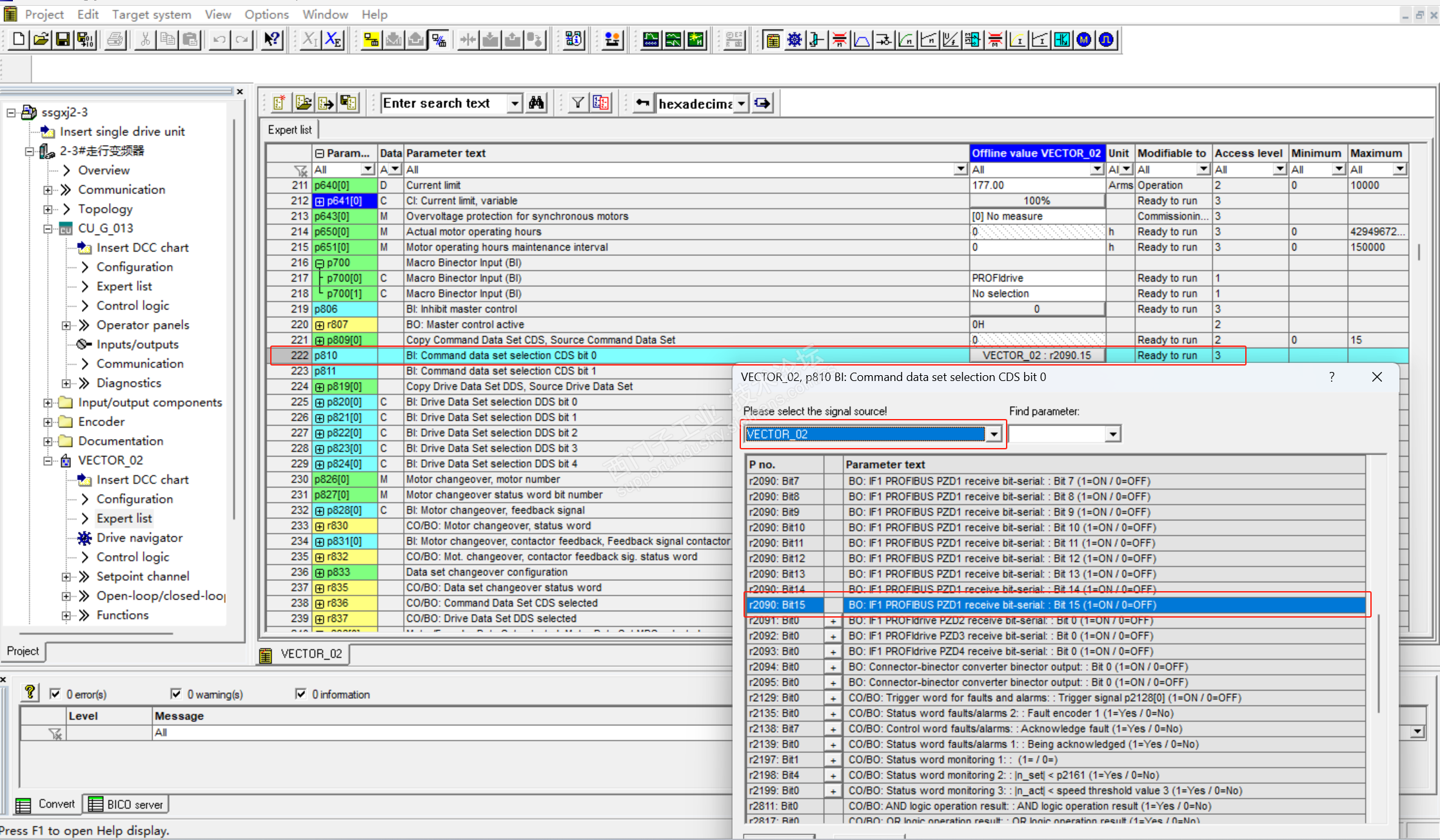Image resolution: width=1440 pixels, height=840 pixels.
Task: Click Connect to target system icon
Action: (371, 40)
